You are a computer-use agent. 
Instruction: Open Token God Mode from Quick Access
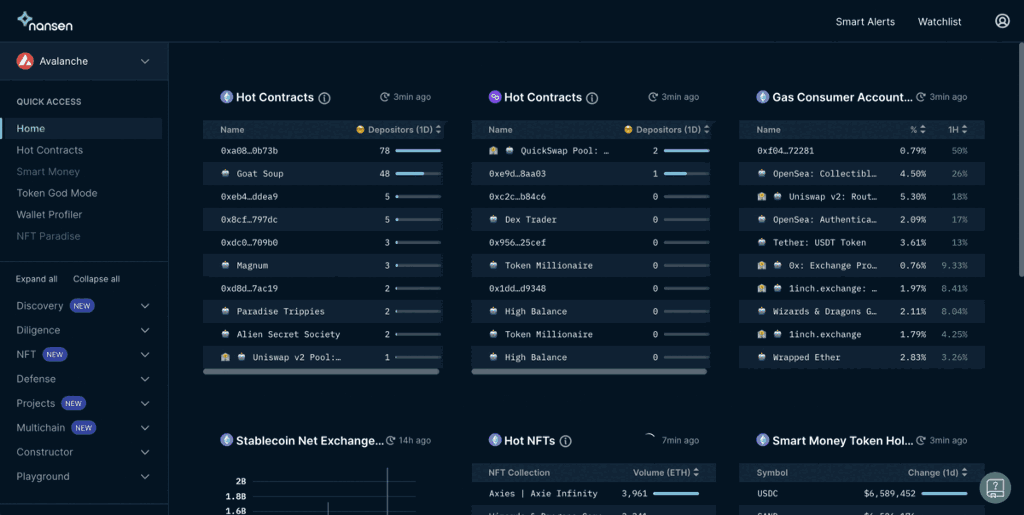(x=57, y=193)
